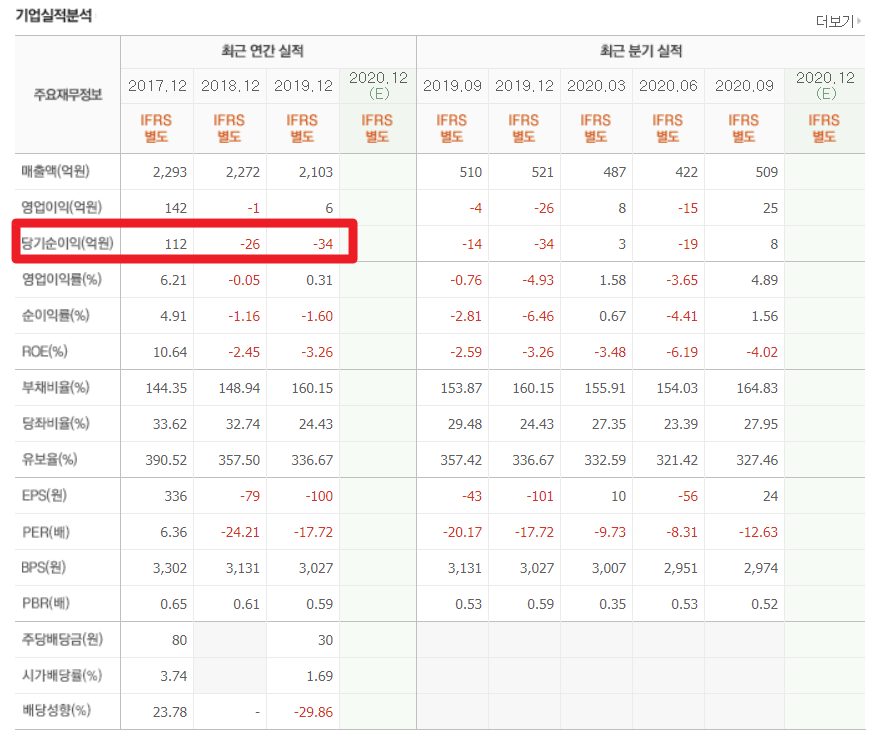Click the 2020.06 quarterly column header

(669, 86)
